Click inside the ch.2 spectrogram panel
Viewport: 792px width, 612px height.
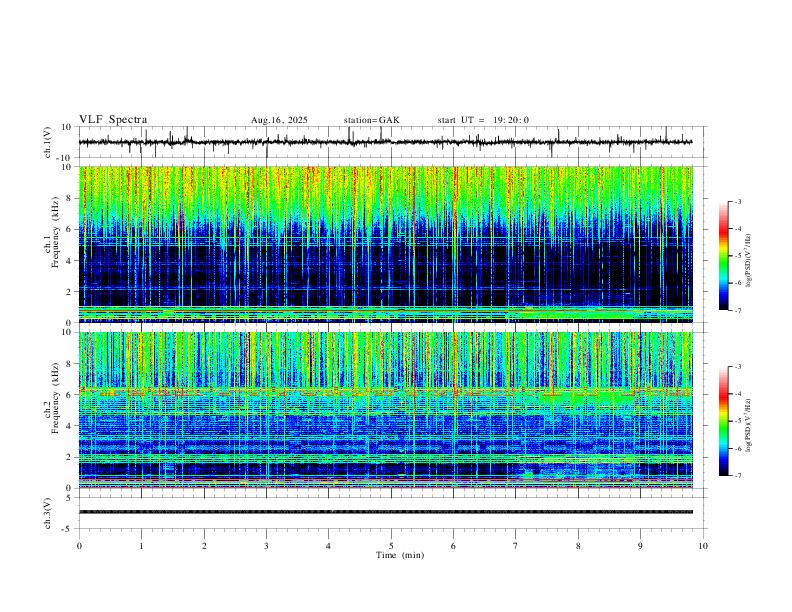point(385,410)
